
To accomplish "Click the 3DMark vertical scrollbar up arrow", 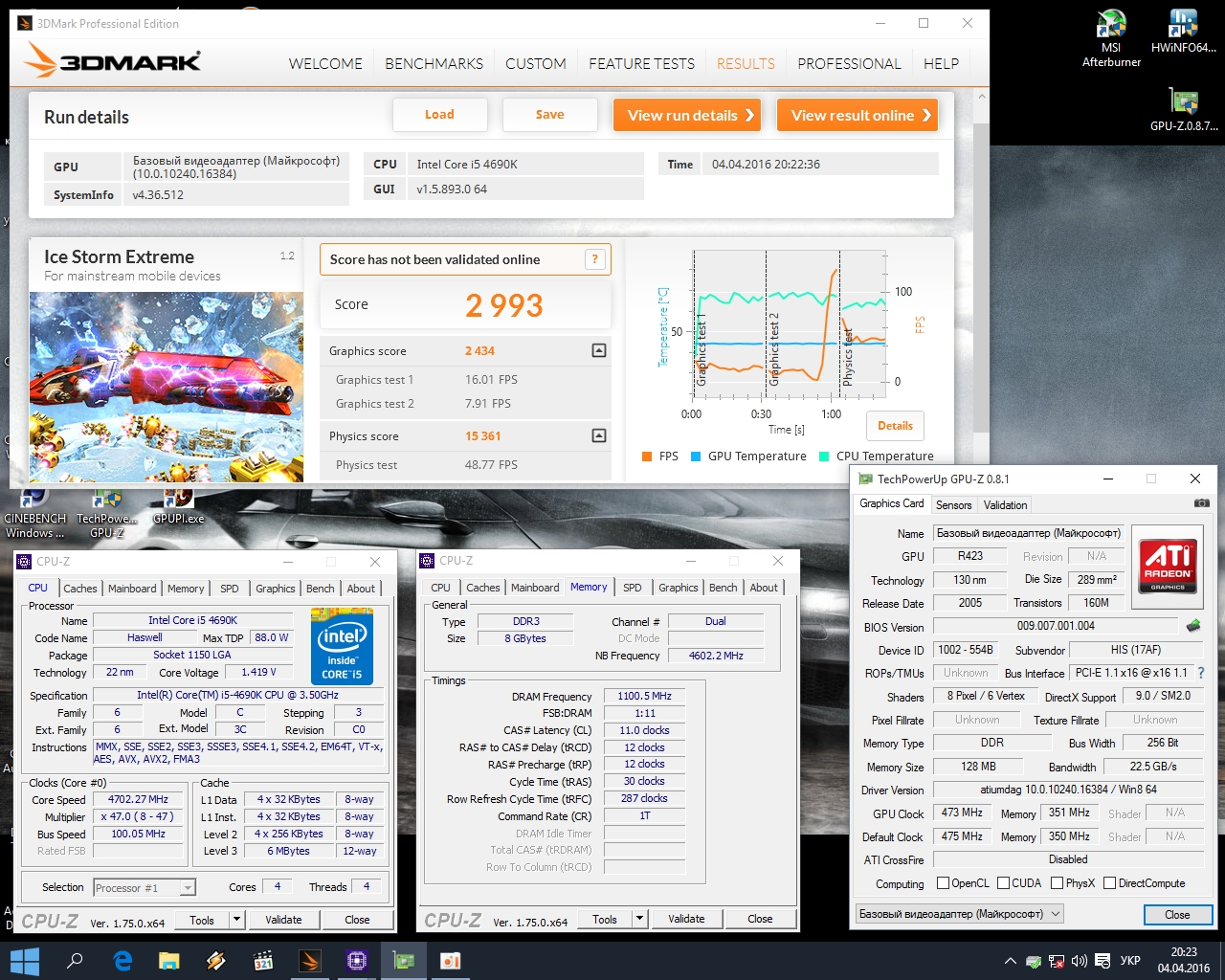I will pos(981,97).
